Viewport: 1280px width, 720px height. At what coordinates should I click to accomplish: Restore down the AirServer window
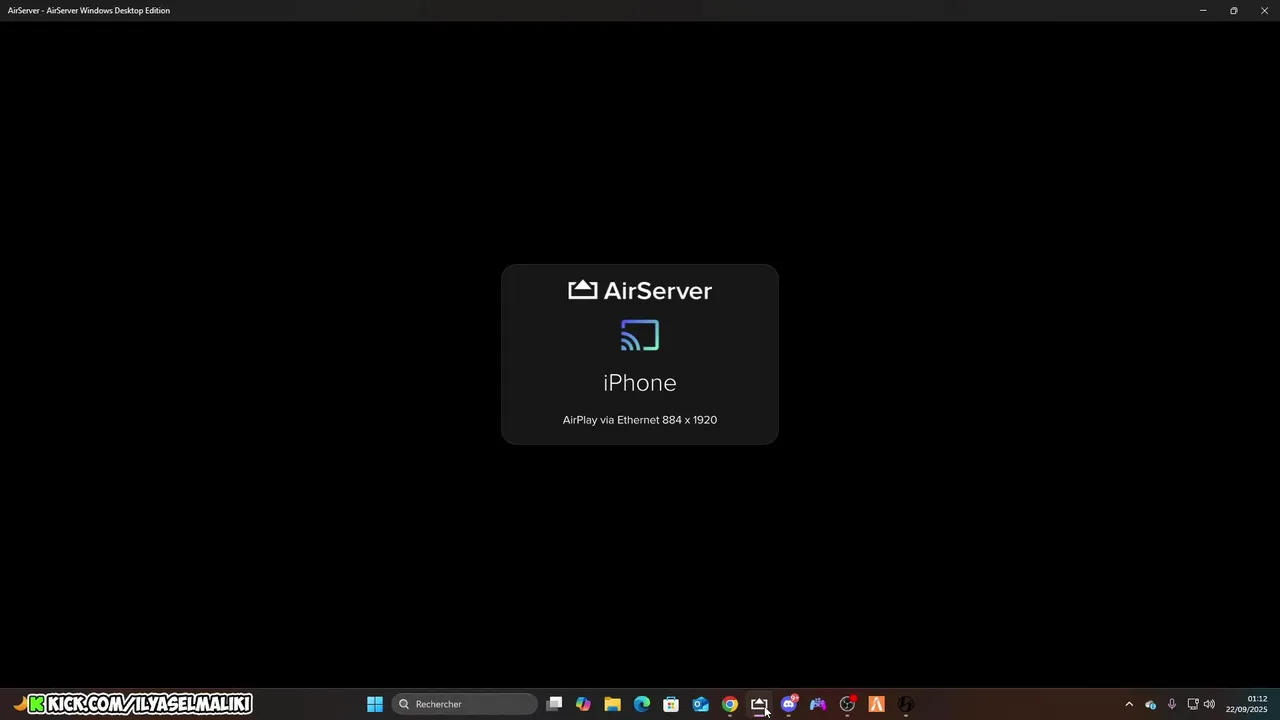[1233, 10]
